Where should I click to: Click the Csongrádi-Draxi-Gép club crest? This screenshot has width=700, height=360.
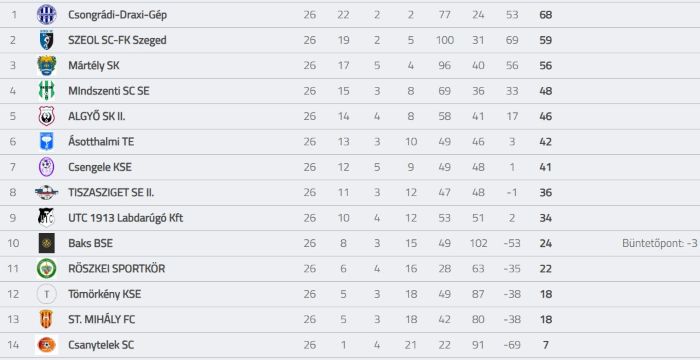(46, 15)
